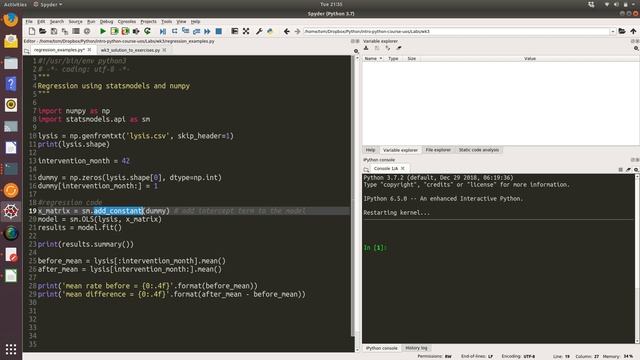Go back with left arrow icon

pyautogui.click(x=287, y=31)
